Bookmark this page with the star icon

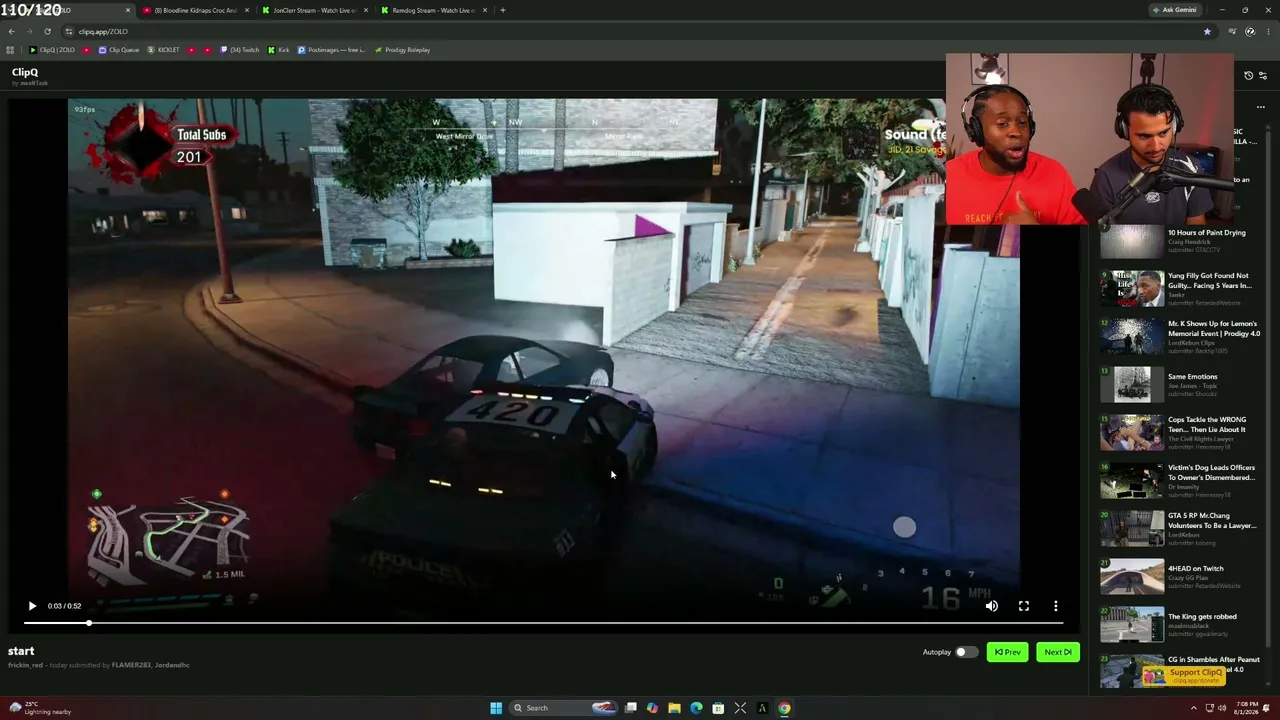click(1207, 31)
